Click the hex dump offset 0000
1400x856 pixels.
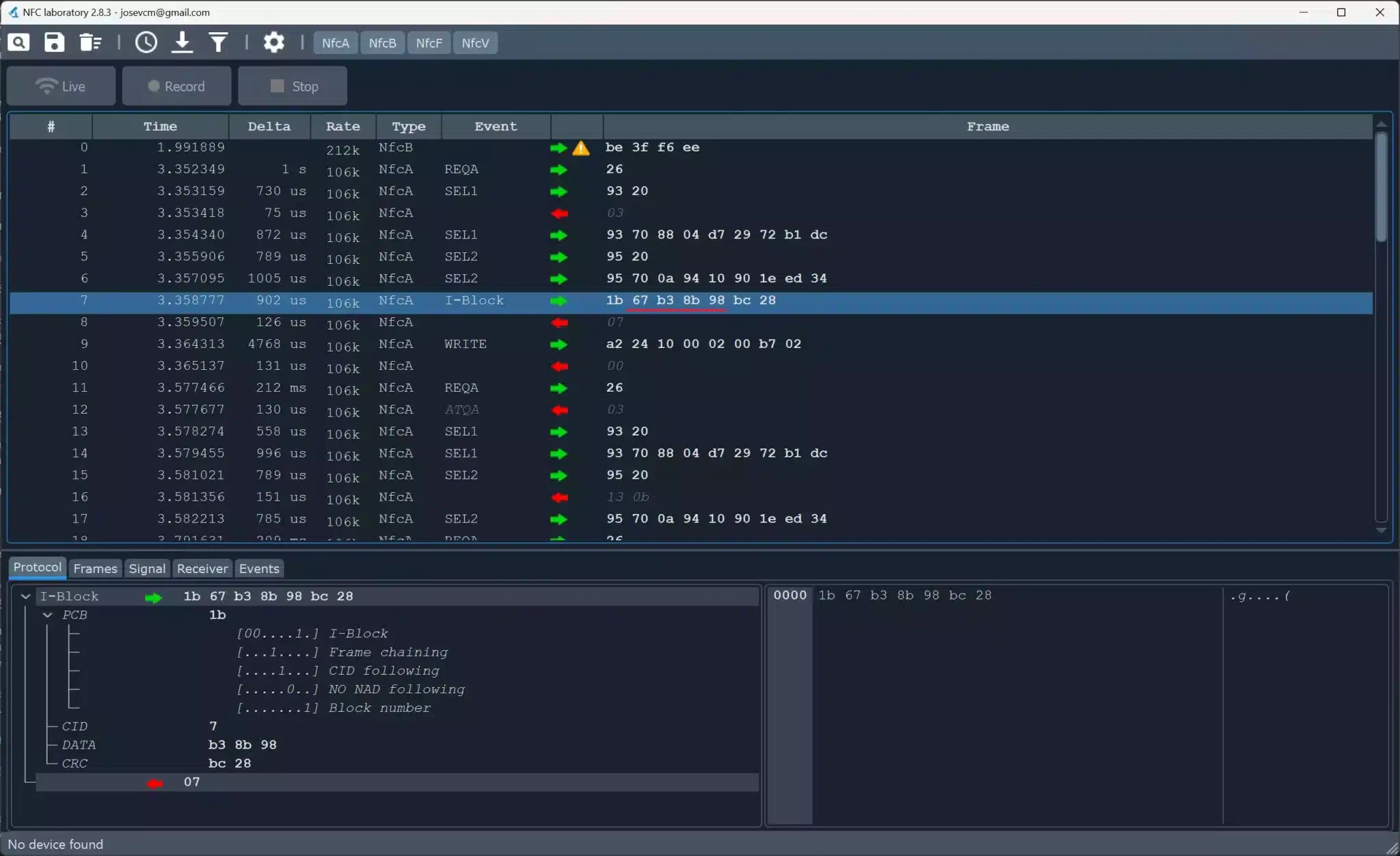(790, 596)
